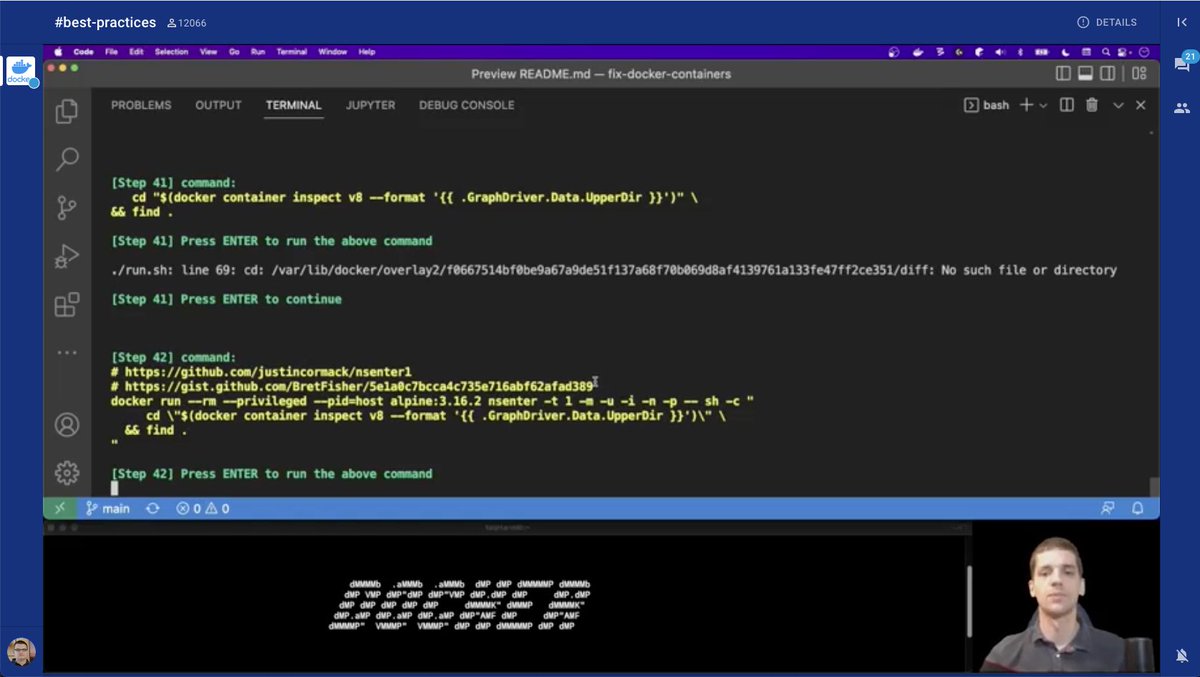Screen dimensions: 1200x677
Task: Open muted notifications bell icon
Action: coord(1182,655)
